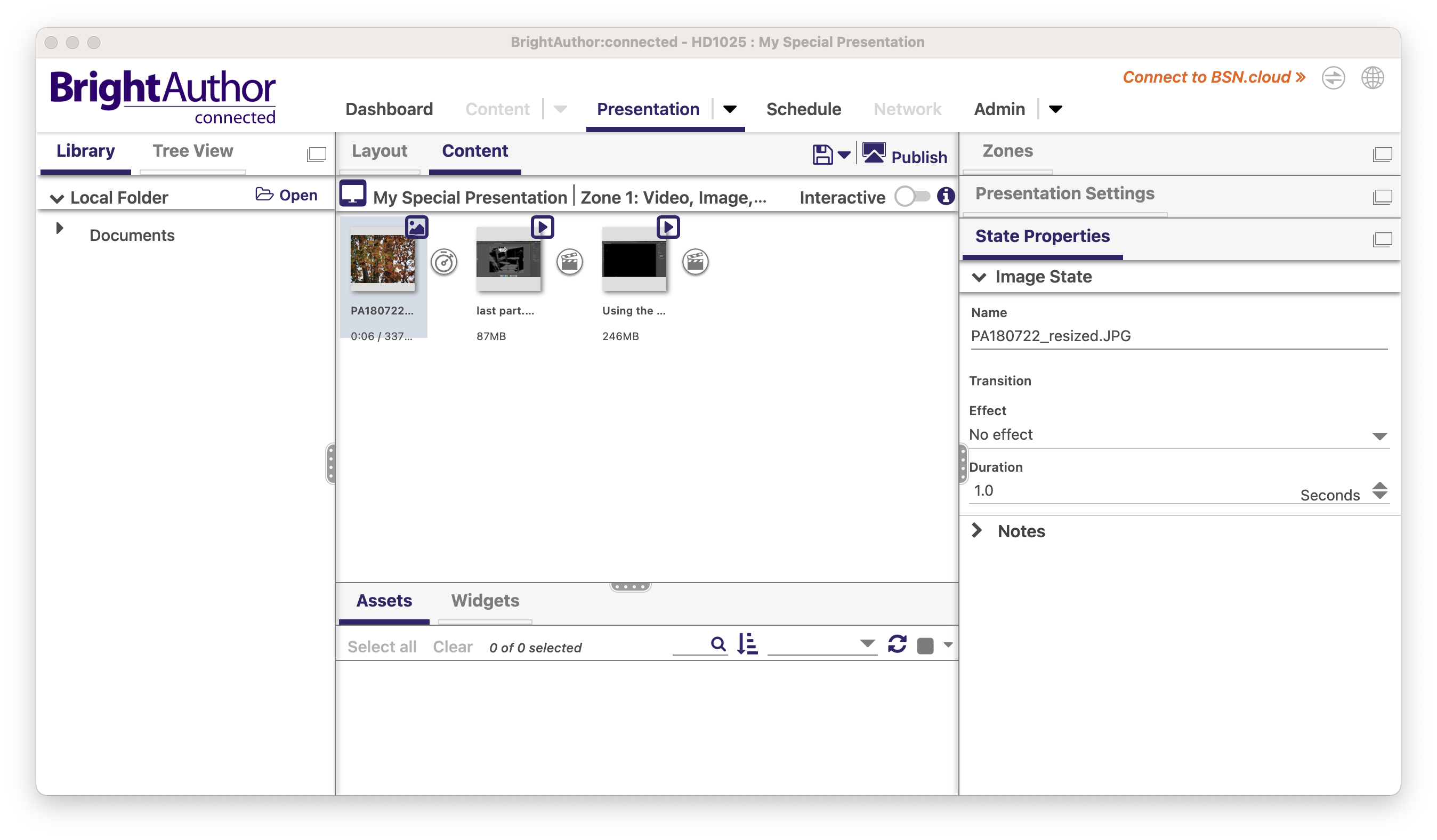This screenshot has width=1437, height=840.
Task: Expand the Notes section
Action: (977, 530)
